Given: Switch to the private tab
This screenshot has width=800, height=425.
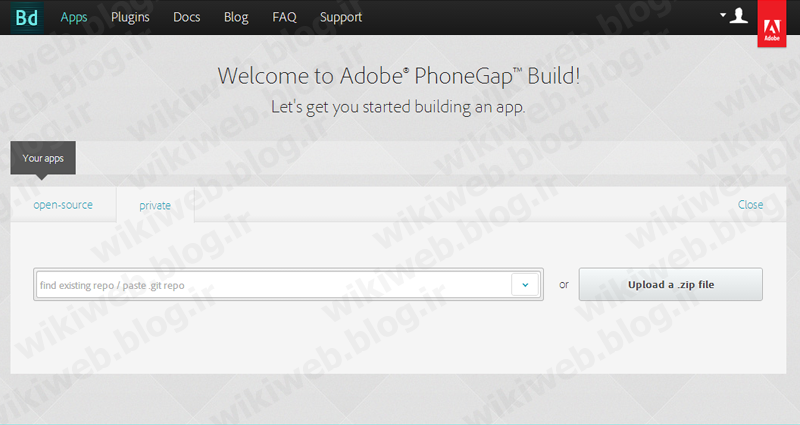Looking at the screenshot, I should click(x=155, y=205).
